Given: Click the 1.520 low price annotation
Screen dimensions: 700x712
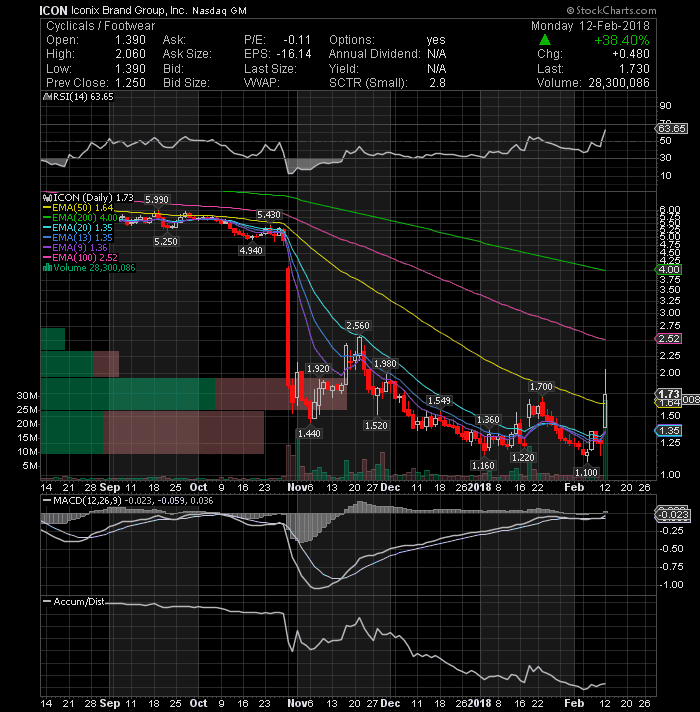Looking at the screenshot, I should click(376, 425).
